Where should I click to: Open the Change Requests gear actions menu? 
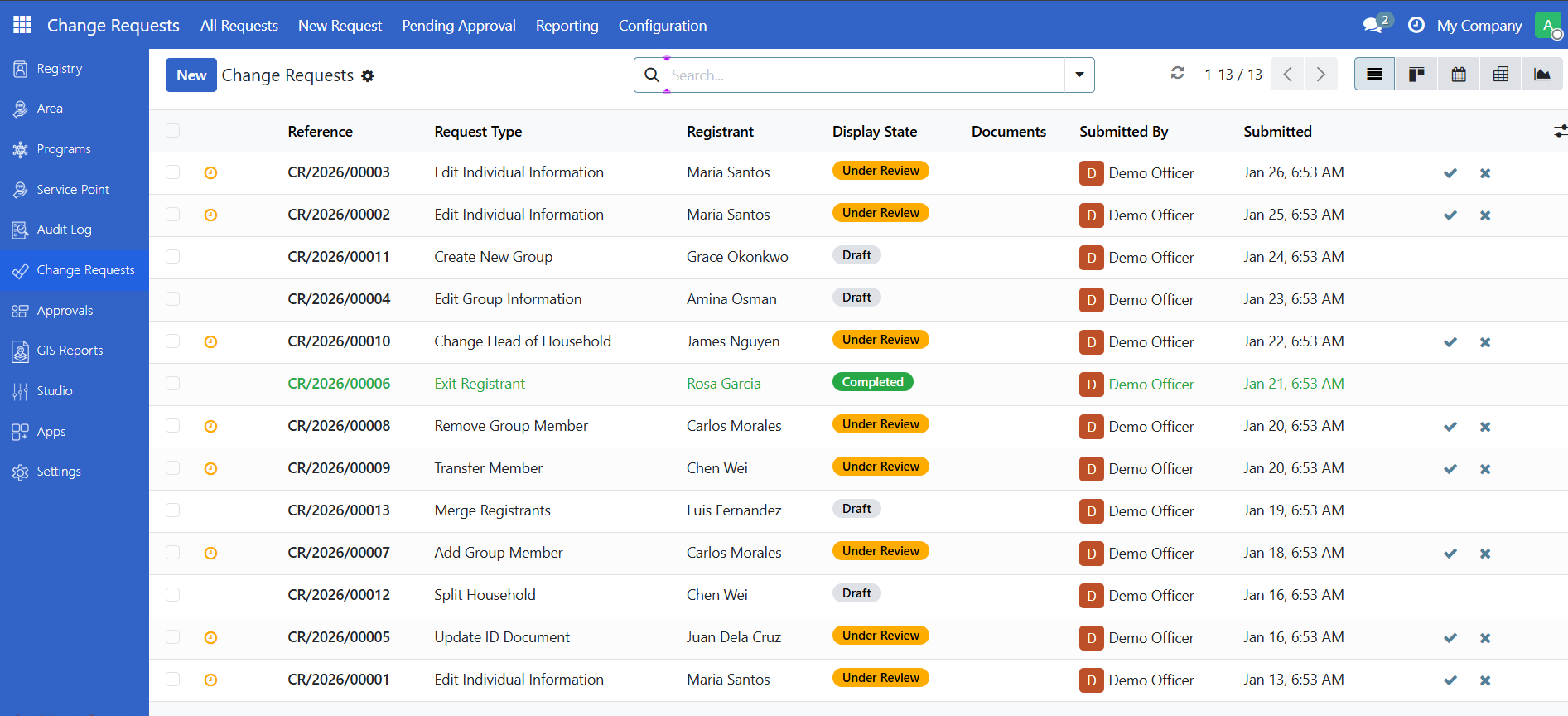[368, 75]
